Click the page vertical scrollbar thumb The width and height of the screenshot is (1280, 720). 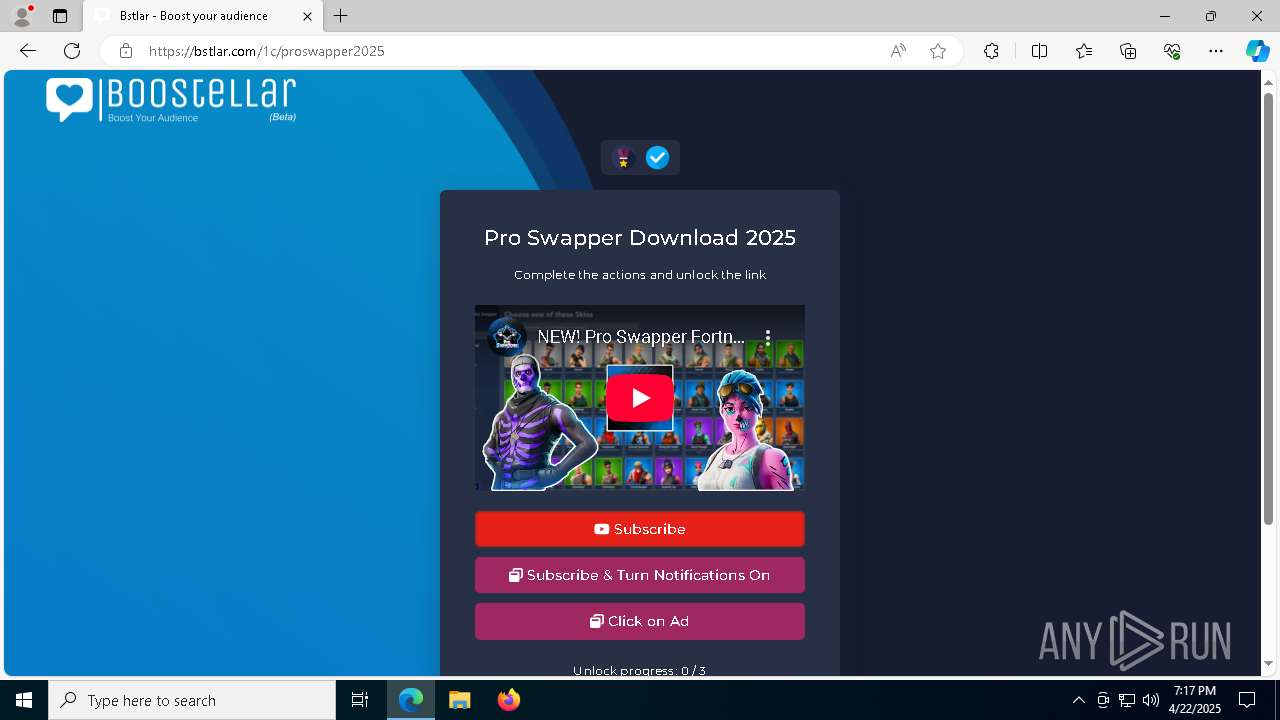tap(1269, 308)
